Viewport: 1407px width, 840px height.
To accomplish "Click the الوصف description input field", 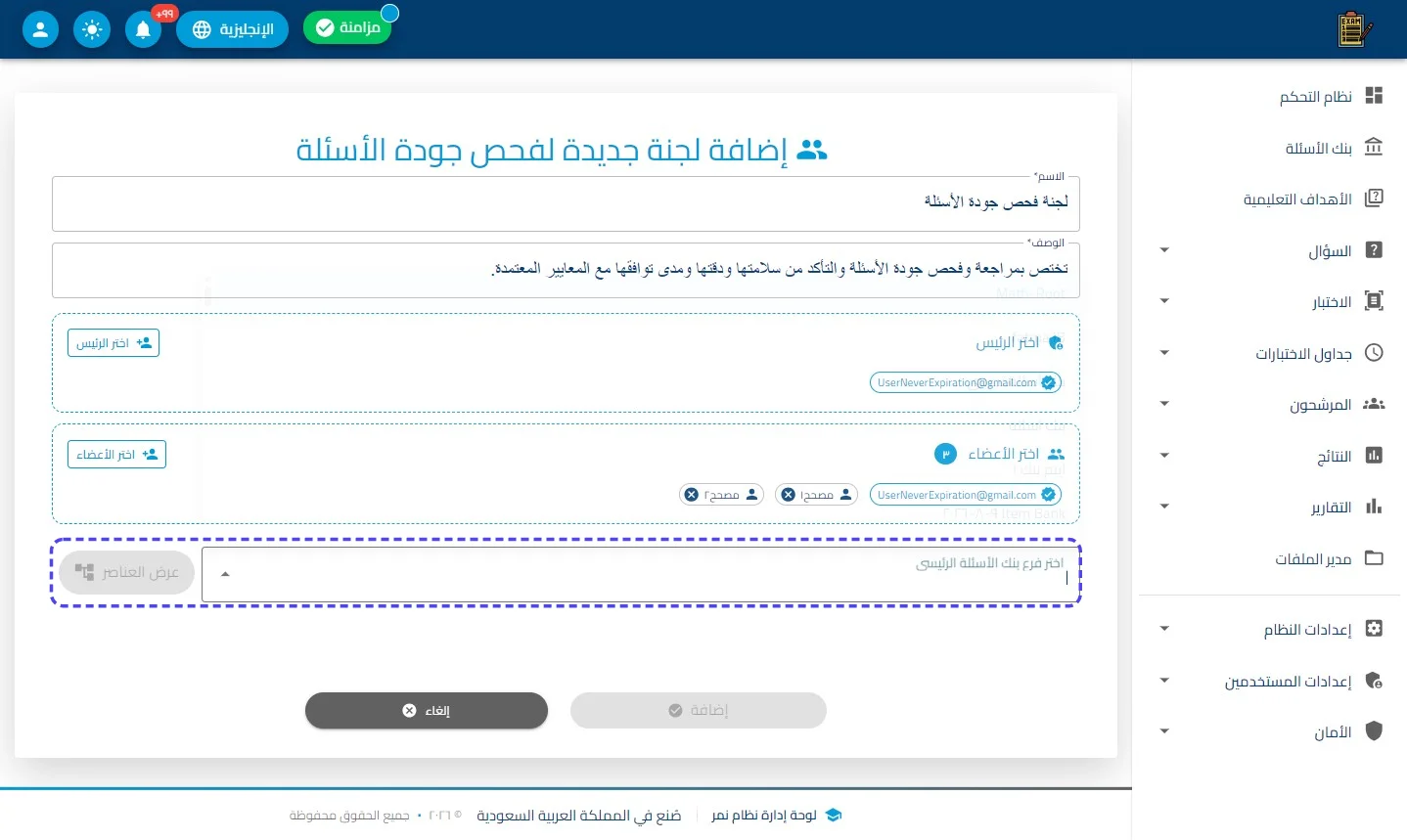I will click(566, 270).
